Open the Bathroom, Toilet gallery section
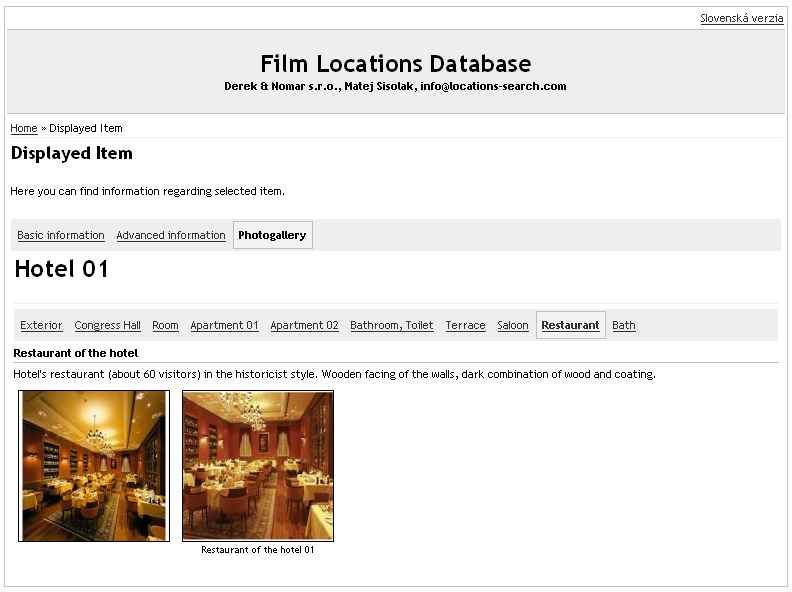 point(391,325)
